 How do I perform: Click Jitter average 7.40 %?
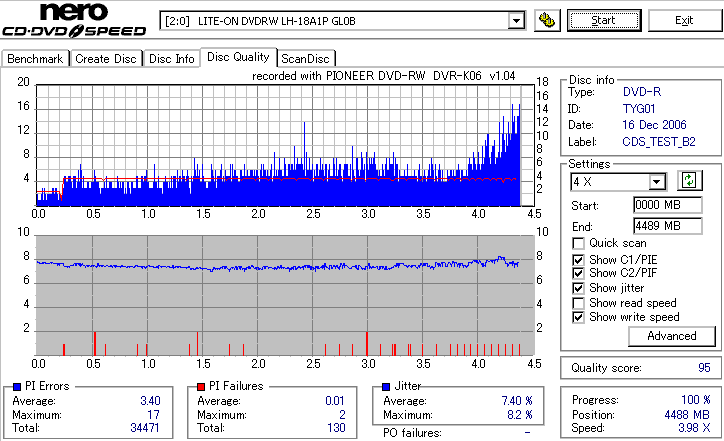(517, 401)
